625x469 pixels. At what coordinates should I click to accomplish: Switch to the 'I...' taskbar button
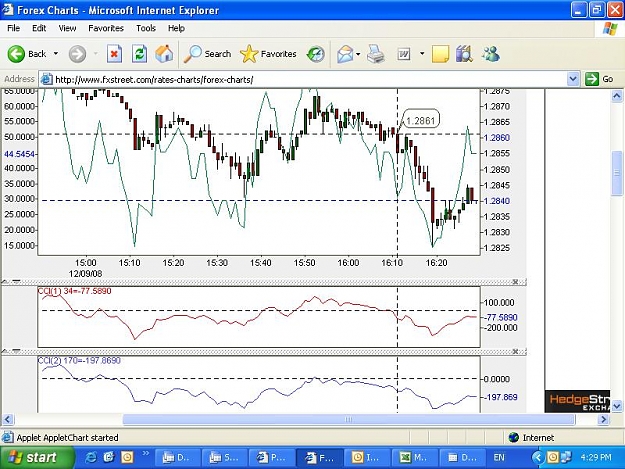(x=367, y=457)
